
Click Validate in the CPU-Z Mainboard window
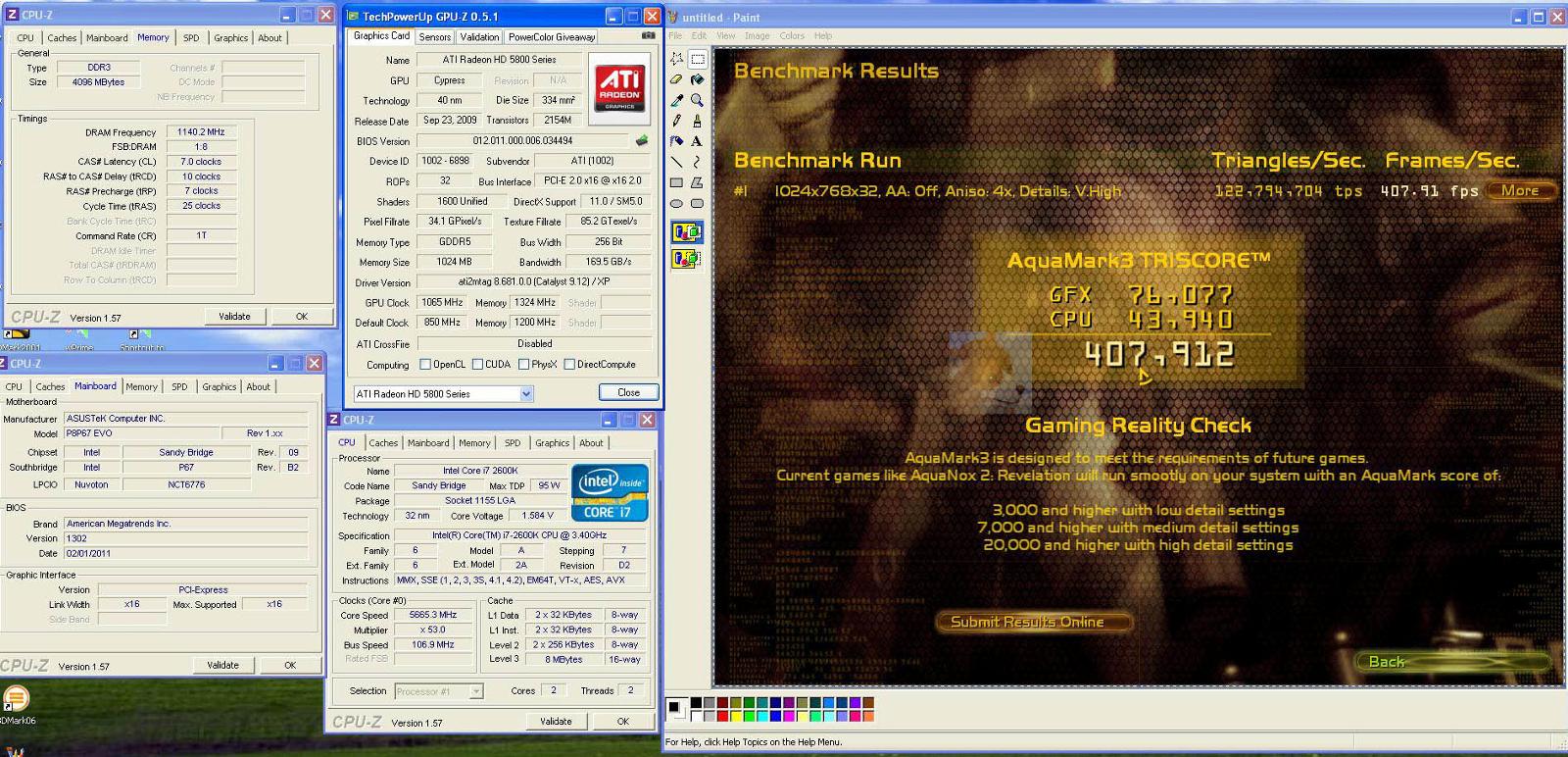click(222, 665)
